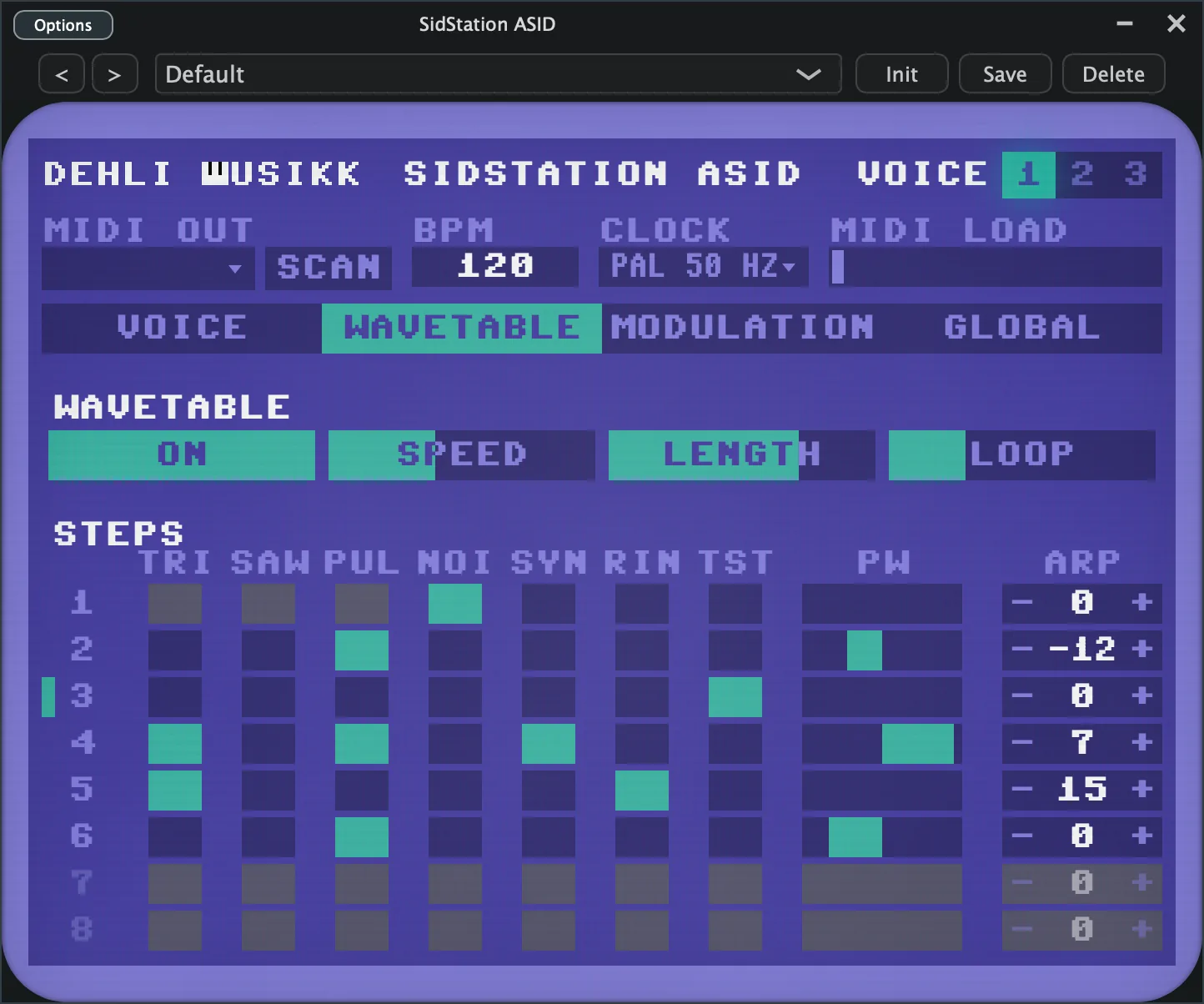Toggle PUL waveform on step 2
Viewport: 1204px width, 1004px height.
coord(362,650)
